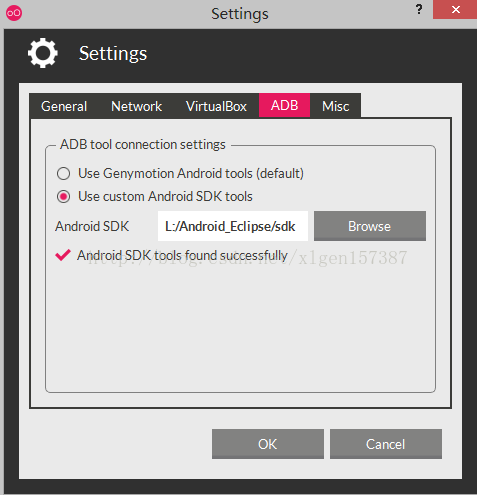Open the Network tab
The width and height of the screenshot is (477, 495).
tap(136, 106)
